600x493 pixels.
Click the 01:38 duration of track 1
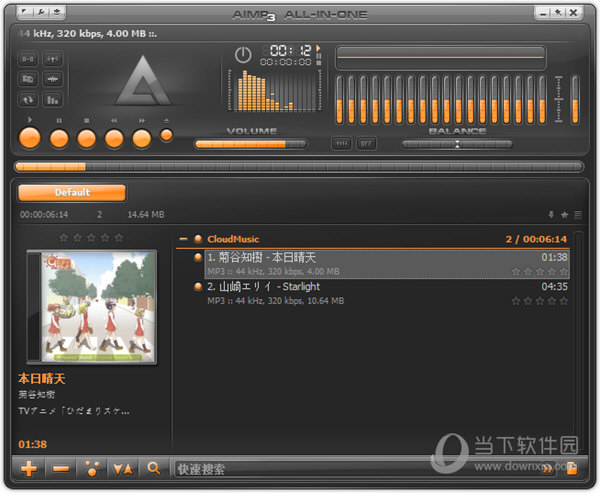[554, 257]
